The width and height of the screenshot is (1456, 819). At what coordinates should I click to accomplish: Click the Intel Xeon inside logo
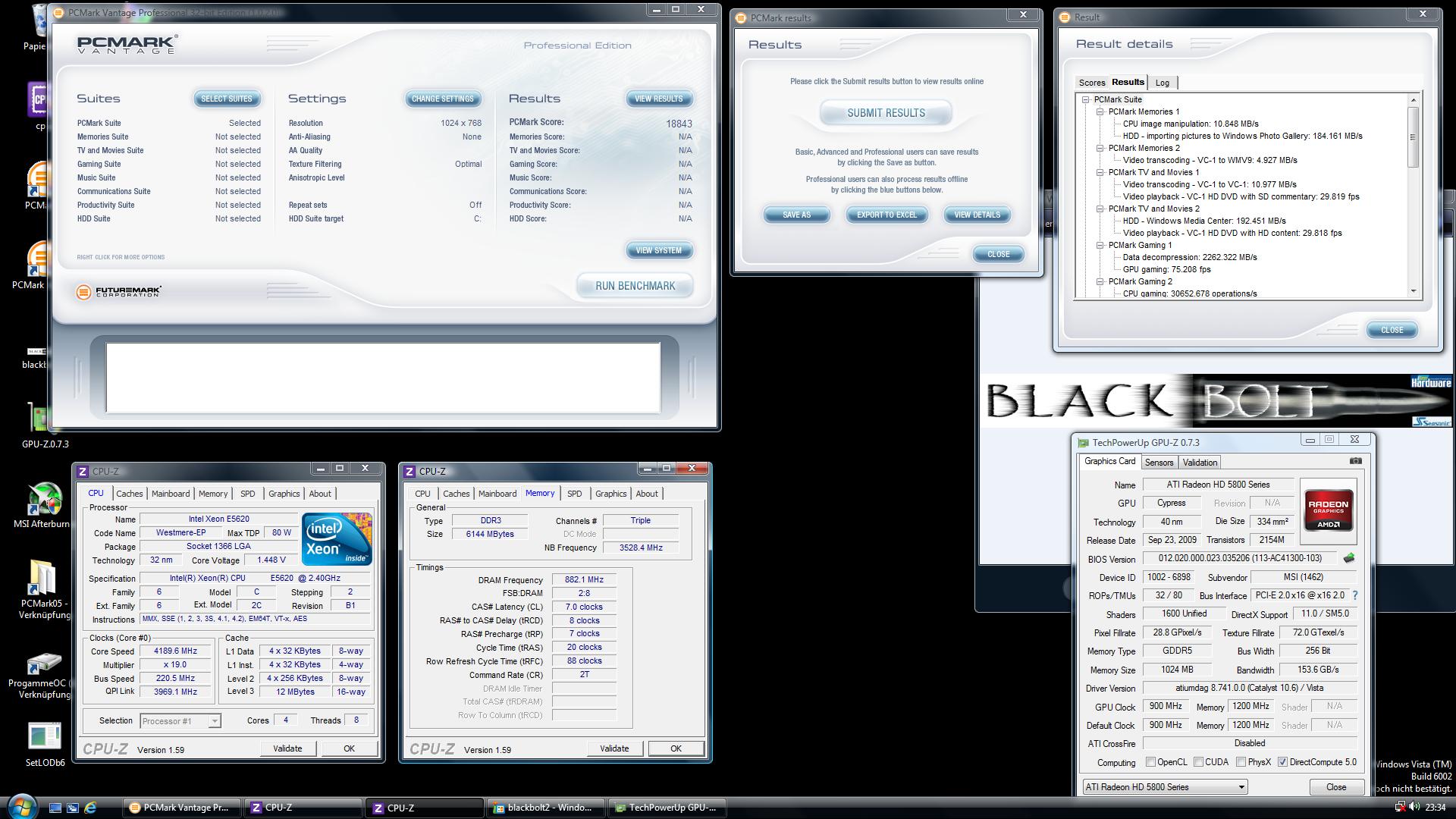tap(337, 538)
